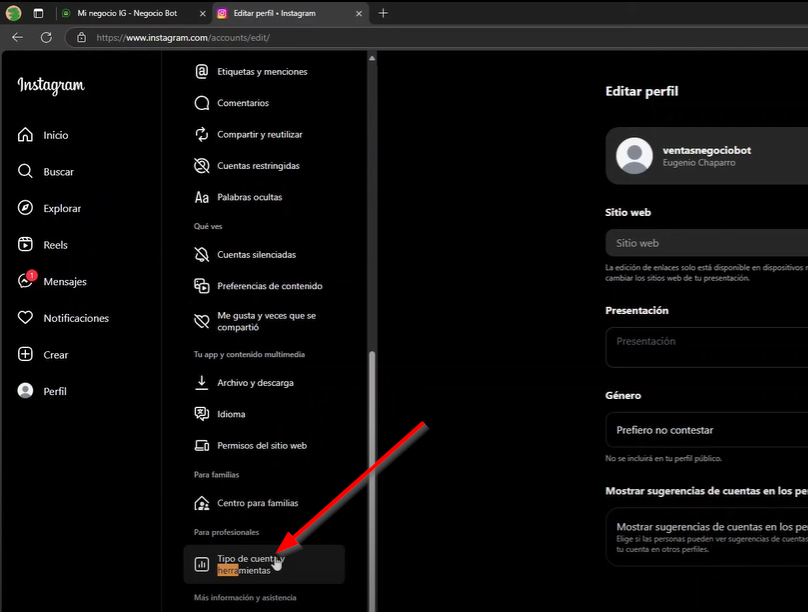Select the Idioma language icon

click(x=201, y=414)
